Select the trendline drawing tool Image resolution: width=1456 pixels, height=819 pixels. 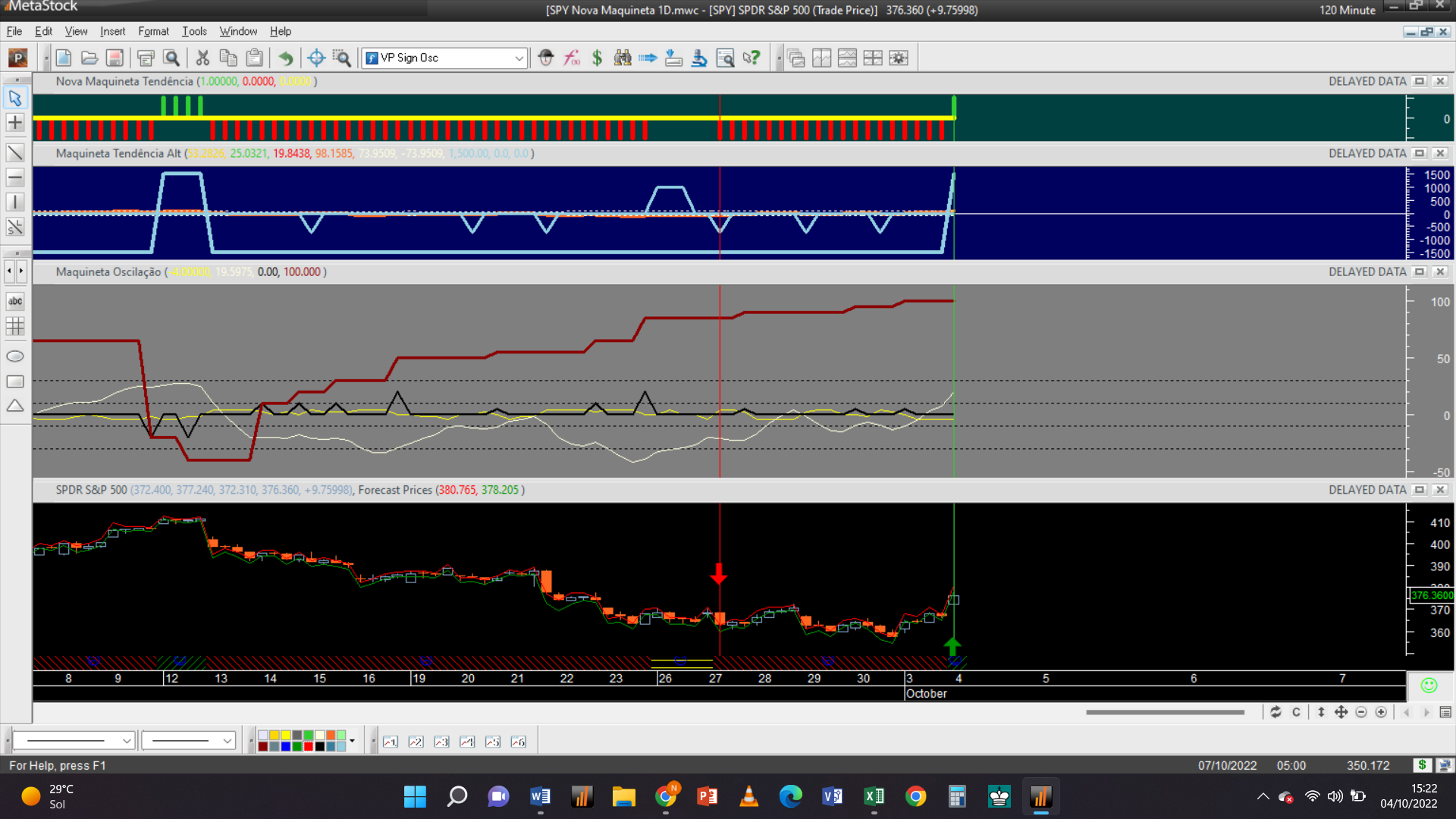coord(15,152)
